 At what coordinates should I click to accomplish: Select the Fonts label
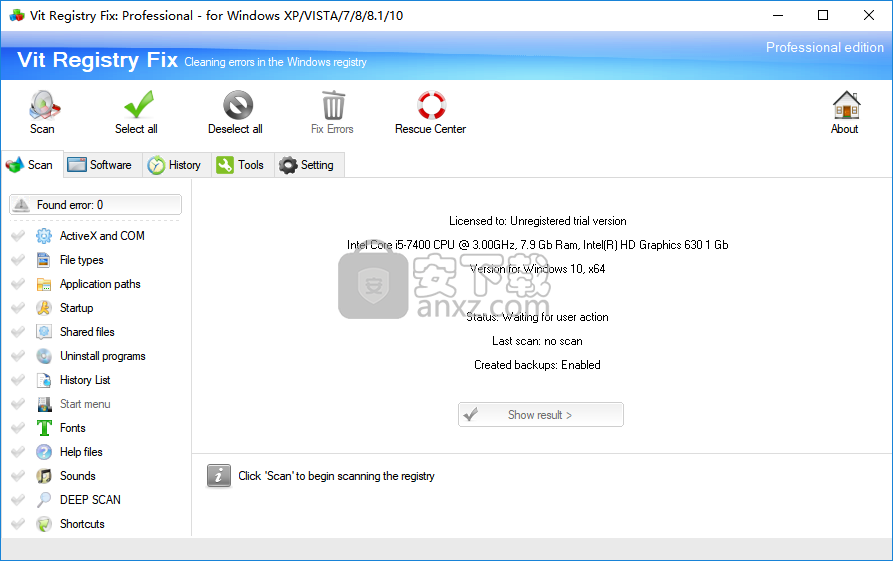click(x=72, y=428)
